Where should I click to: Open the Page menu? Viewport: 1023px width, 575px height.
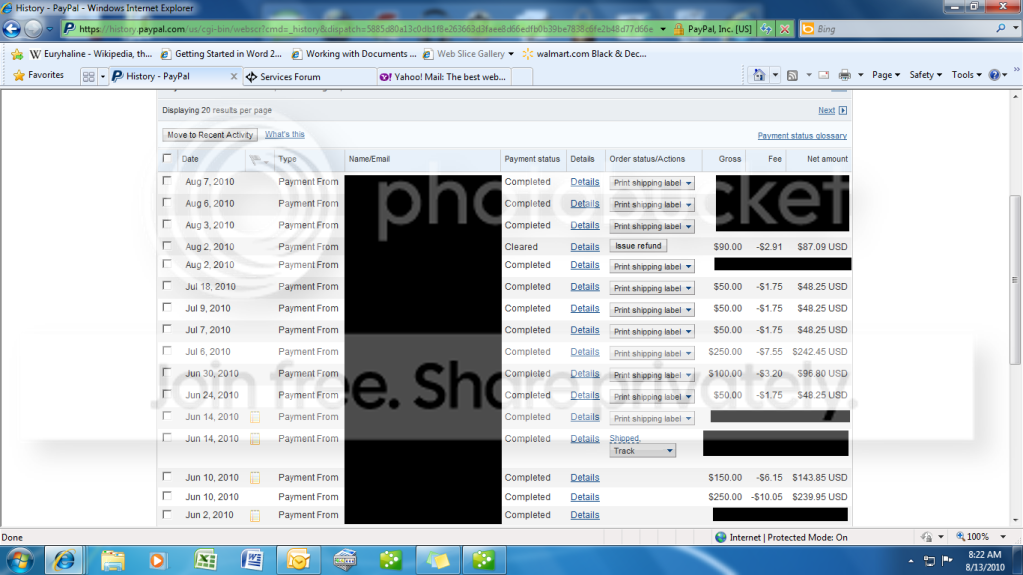tap(885, 75)
